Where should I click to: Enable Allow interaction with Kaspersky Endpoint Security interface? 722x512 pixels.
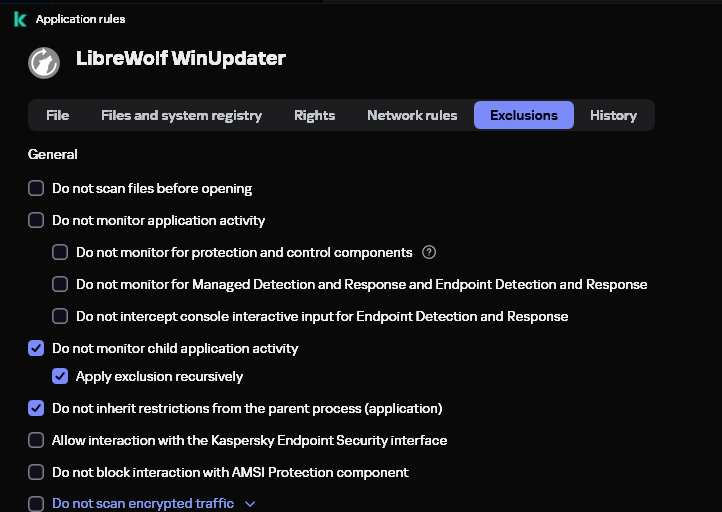36,440
